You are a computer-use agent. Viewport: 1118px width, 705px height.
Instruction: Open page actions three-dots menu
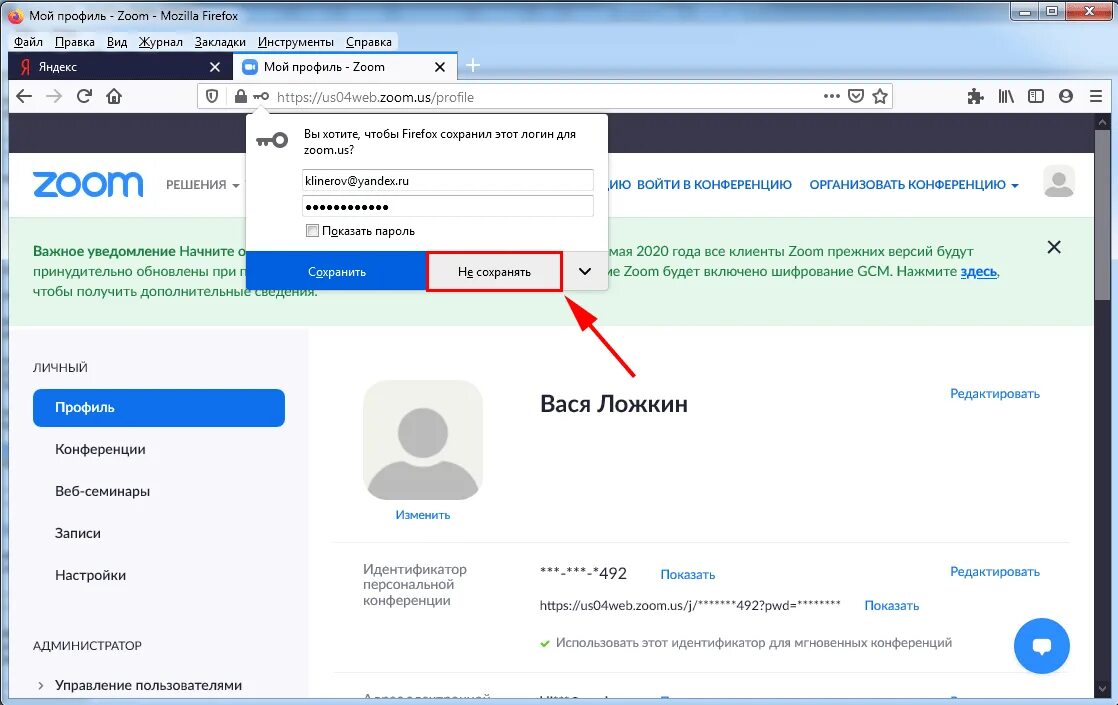[831, 96]
